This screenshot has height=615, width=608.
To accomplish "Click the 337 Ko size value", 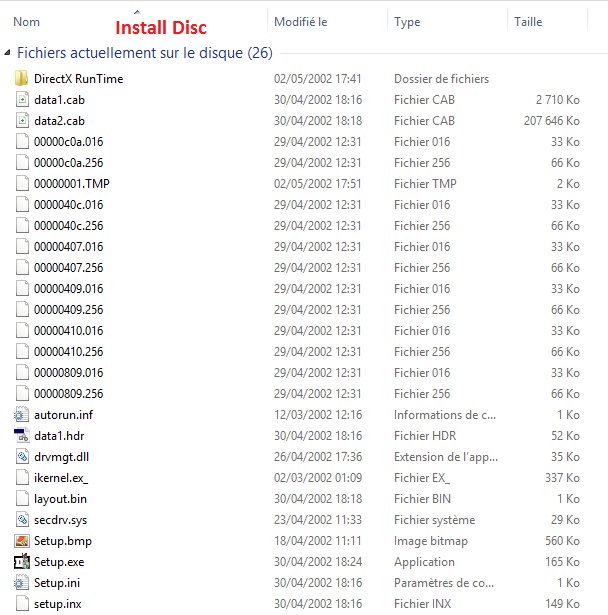I will [562, 478].
